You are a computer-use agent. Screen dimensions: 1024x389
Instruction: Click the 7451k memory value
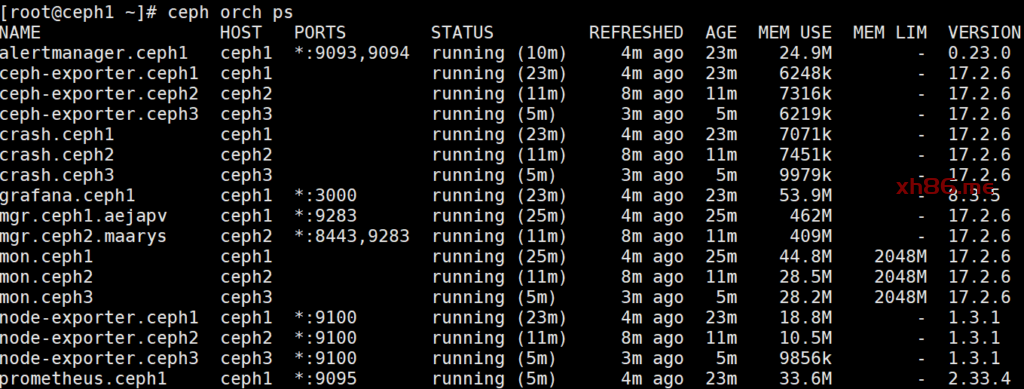click(x=805, y=155)
